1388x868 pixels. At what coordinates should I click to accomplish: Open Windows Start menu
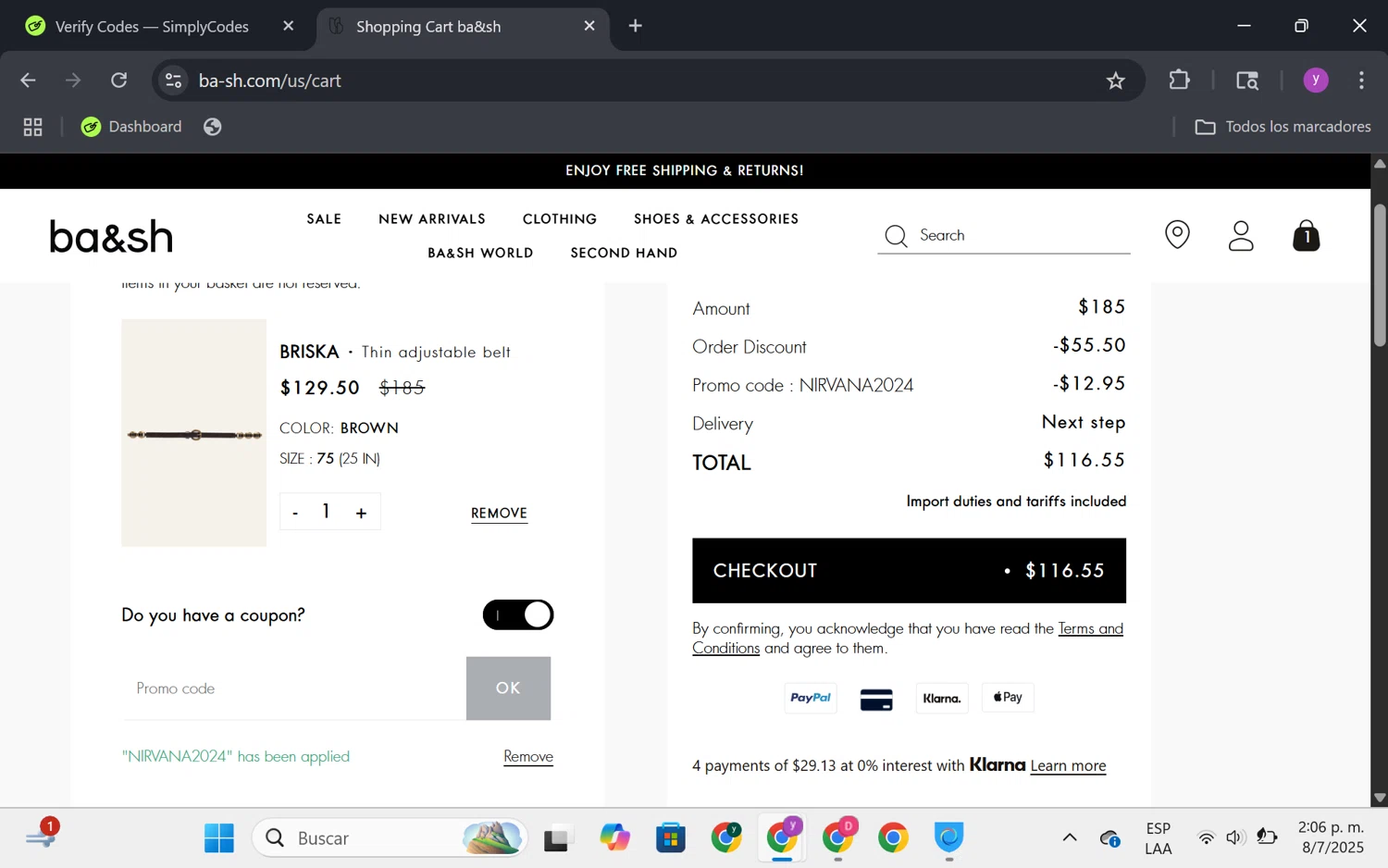[x=219, y=838]
